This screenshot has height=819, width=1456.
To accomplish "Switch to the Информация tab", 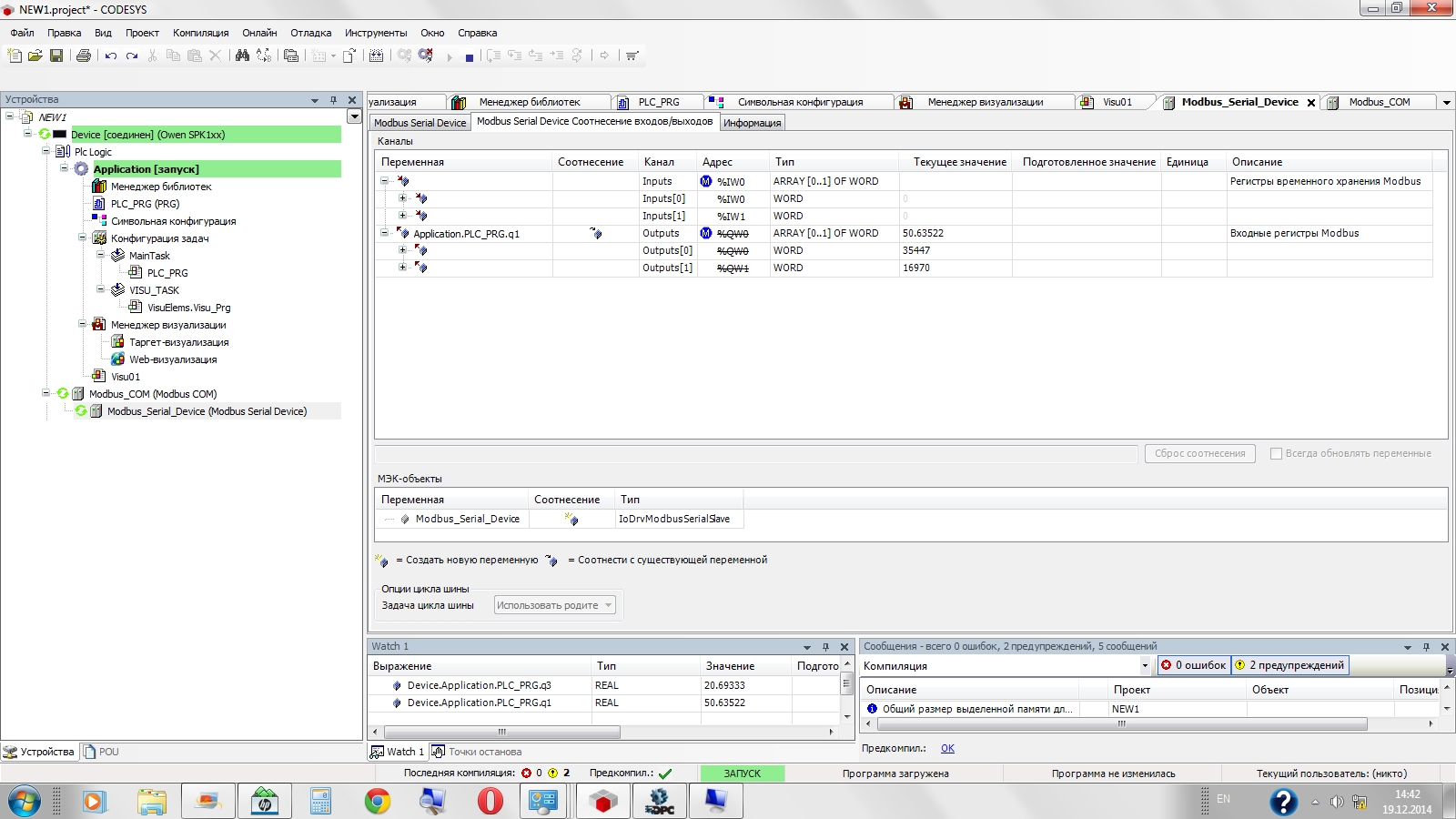I will 752,123.
